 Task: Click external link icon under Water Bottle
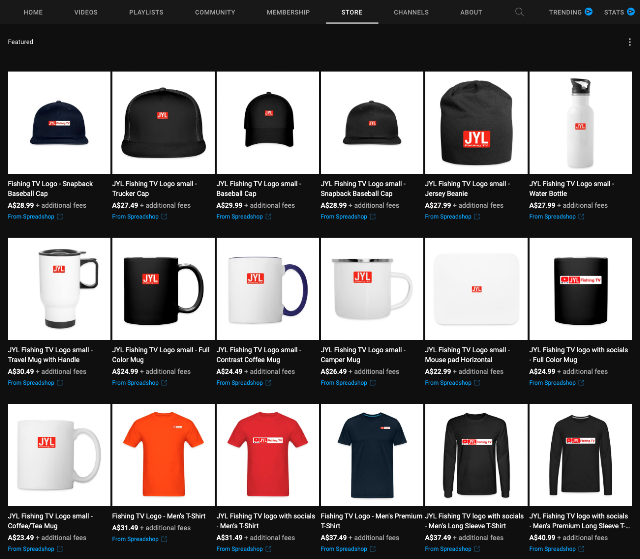(581, 216)
